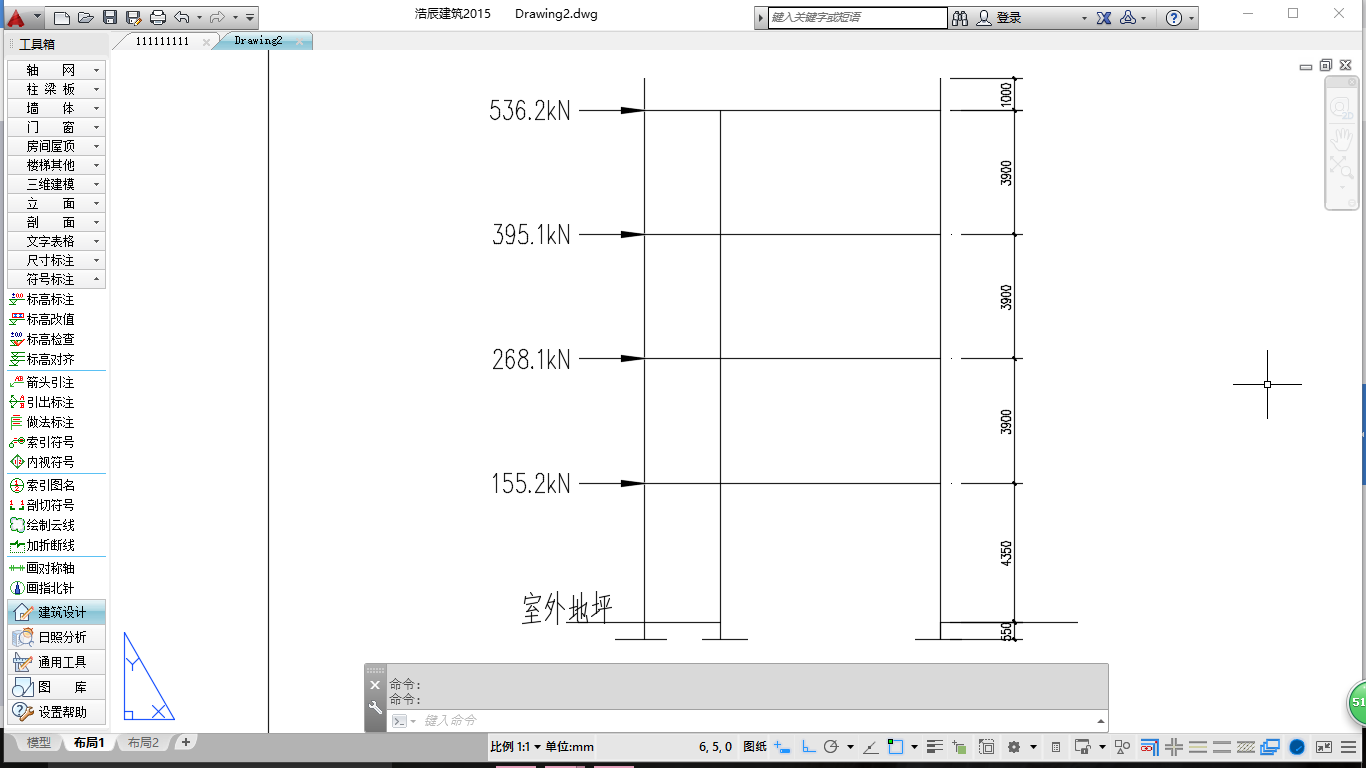Open the 立面 toolbox category
1366x768 pixels.
pyautogui.click(x=56, y=203)
